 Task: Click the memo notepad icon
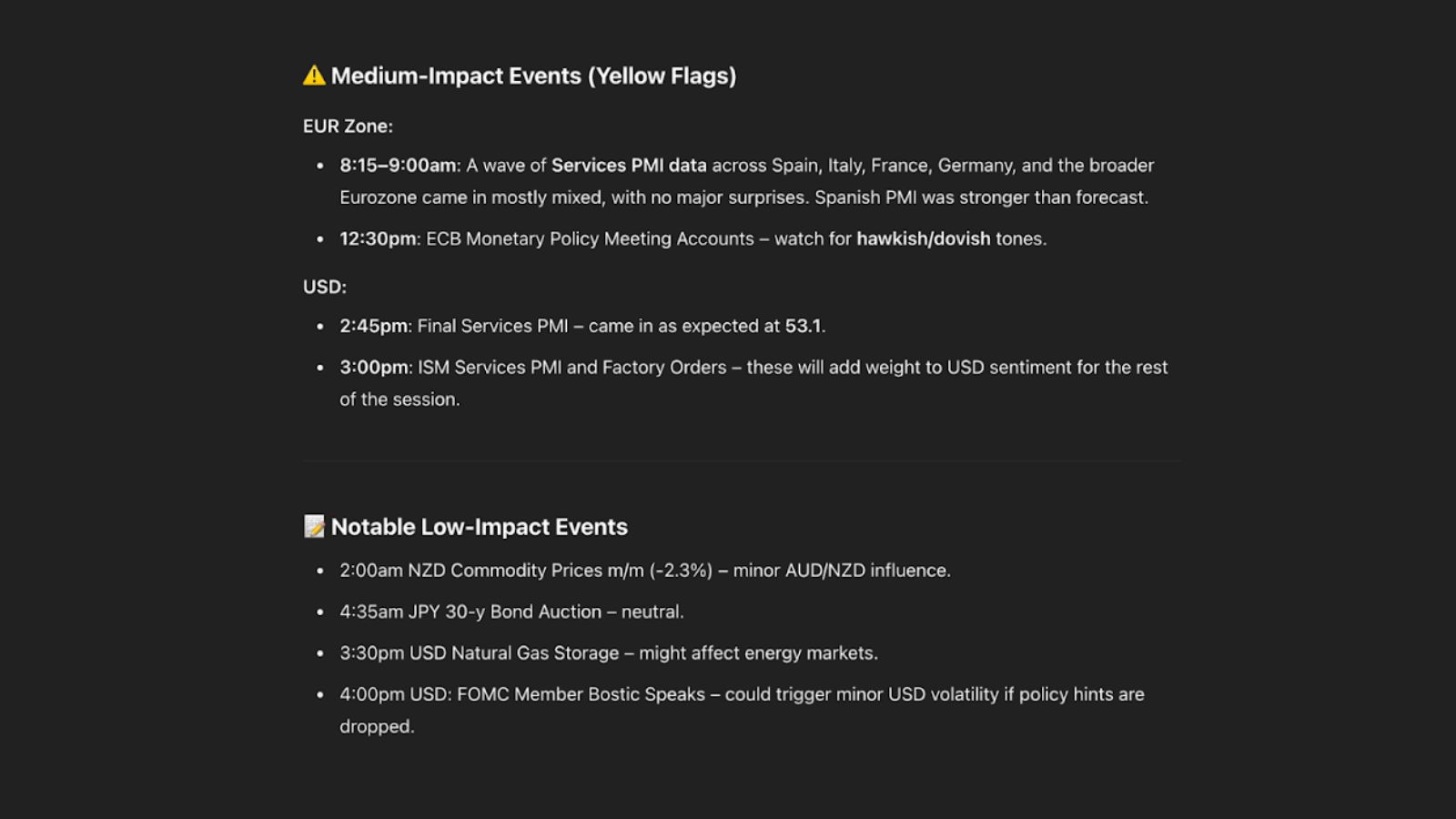(314, 527)
